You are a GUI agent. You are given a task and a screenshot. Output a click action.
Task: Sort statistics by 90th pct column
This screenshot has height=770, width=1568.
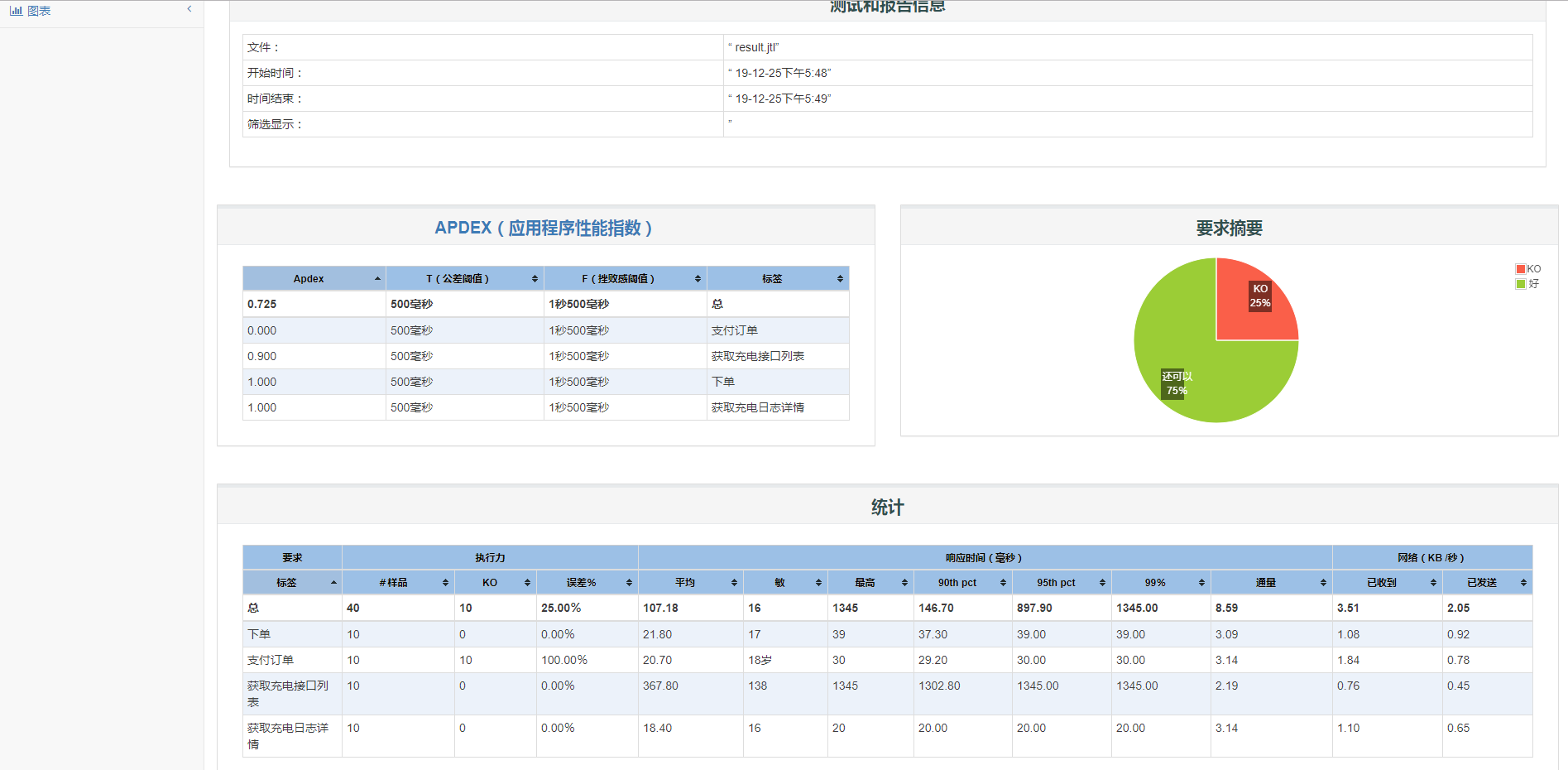(963, 582)
